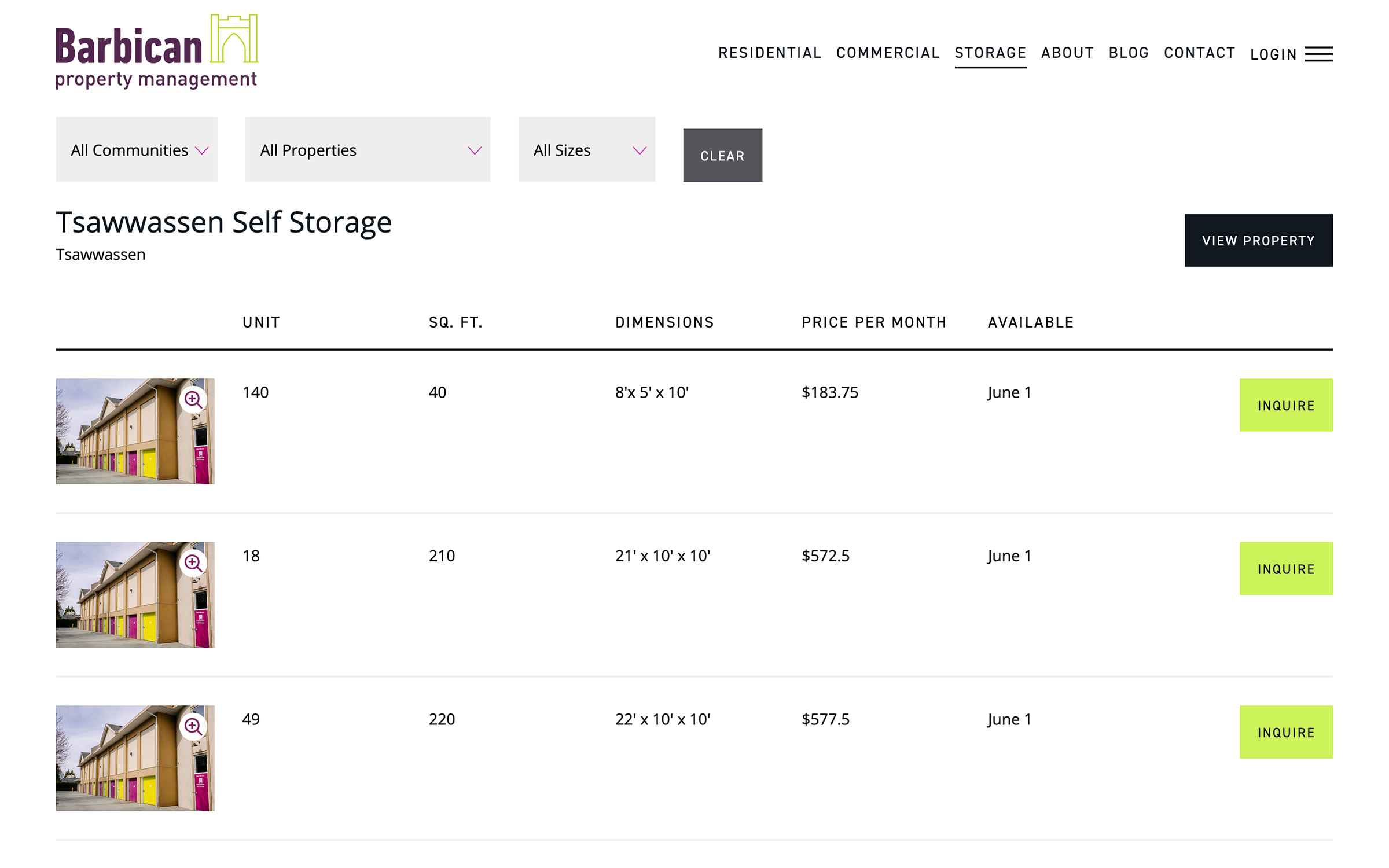Image resolution: width=1389 pixels, height=868 pixels.
Task: Zoom the unit 49 photo with the magnifier icon
Action: pos(193,726)
